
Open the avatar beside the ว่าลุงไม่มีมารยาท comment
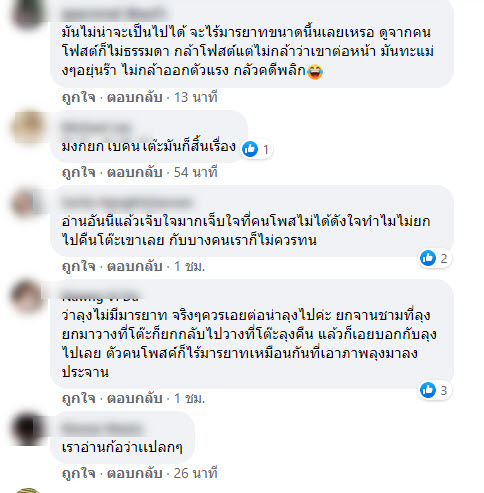click(x=28, y=297)
